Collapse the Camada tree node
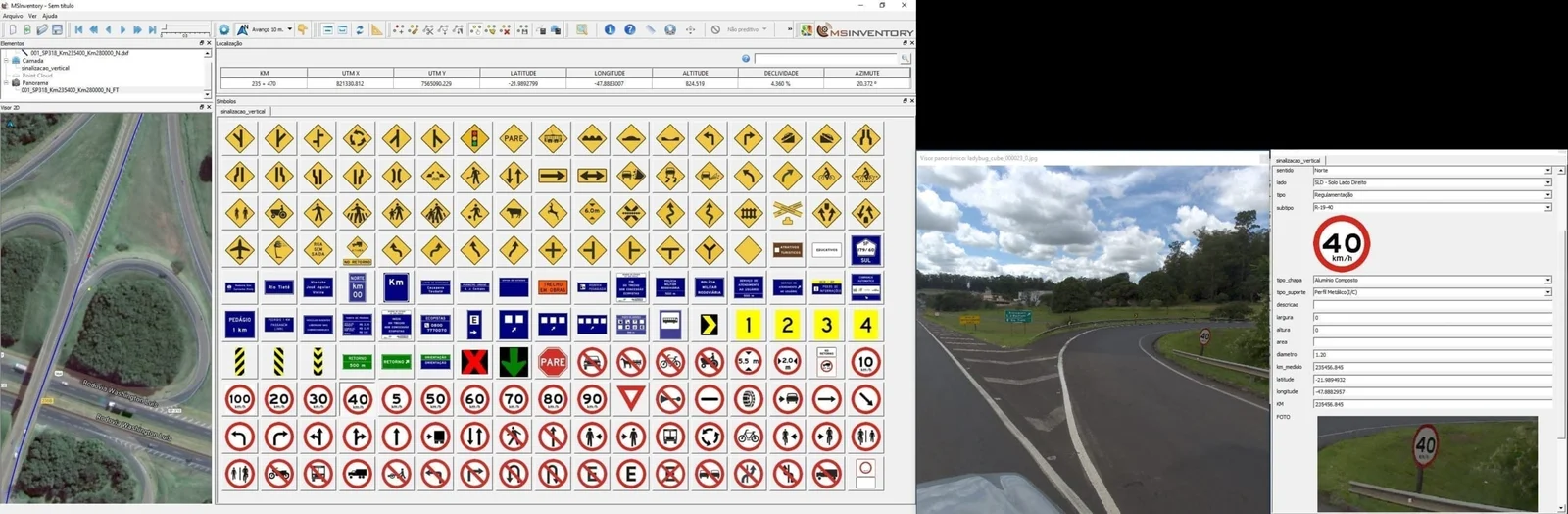Image resolution: width=1568 pixels, height=514 pixels. click(6, 61)
